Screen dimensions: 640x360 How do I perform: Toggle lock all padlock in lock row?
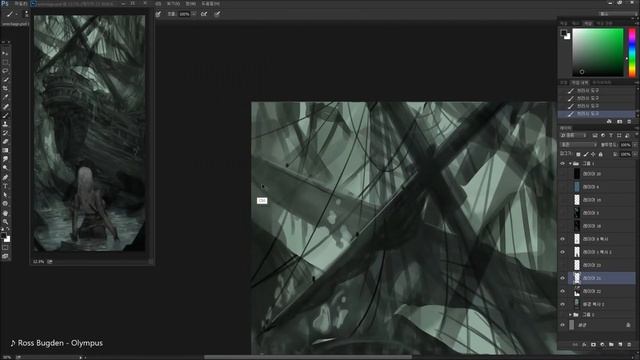[x=600, y=154]
